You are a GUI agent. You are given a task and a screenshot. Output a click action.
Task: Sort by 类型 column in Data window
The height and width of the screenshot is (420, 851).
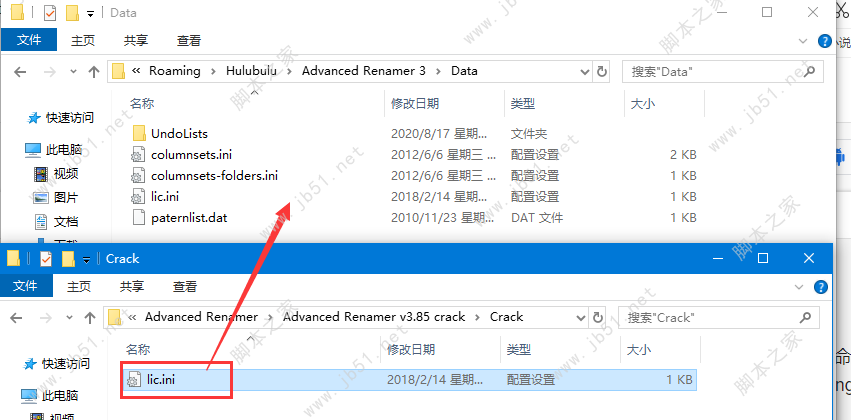coord(523,104)
